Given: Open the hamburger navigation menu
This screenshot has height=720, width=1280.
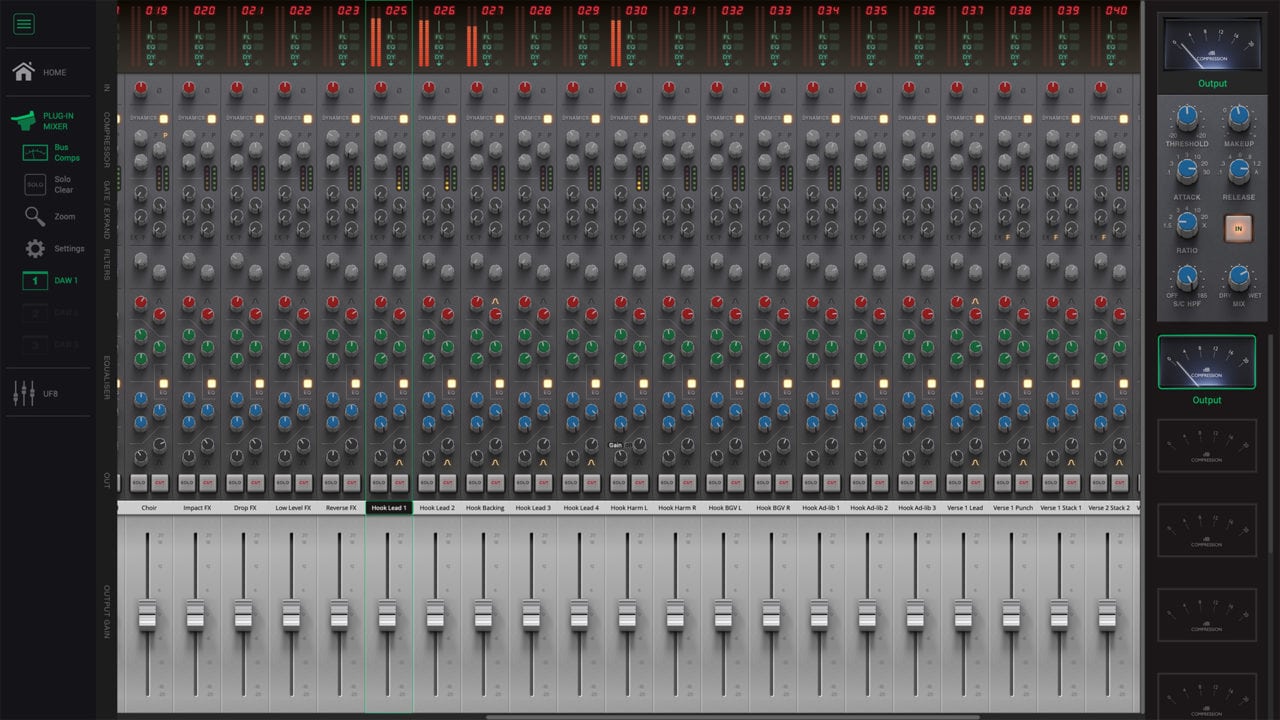Looking at the screenshot, I should [x=23, y=24].
